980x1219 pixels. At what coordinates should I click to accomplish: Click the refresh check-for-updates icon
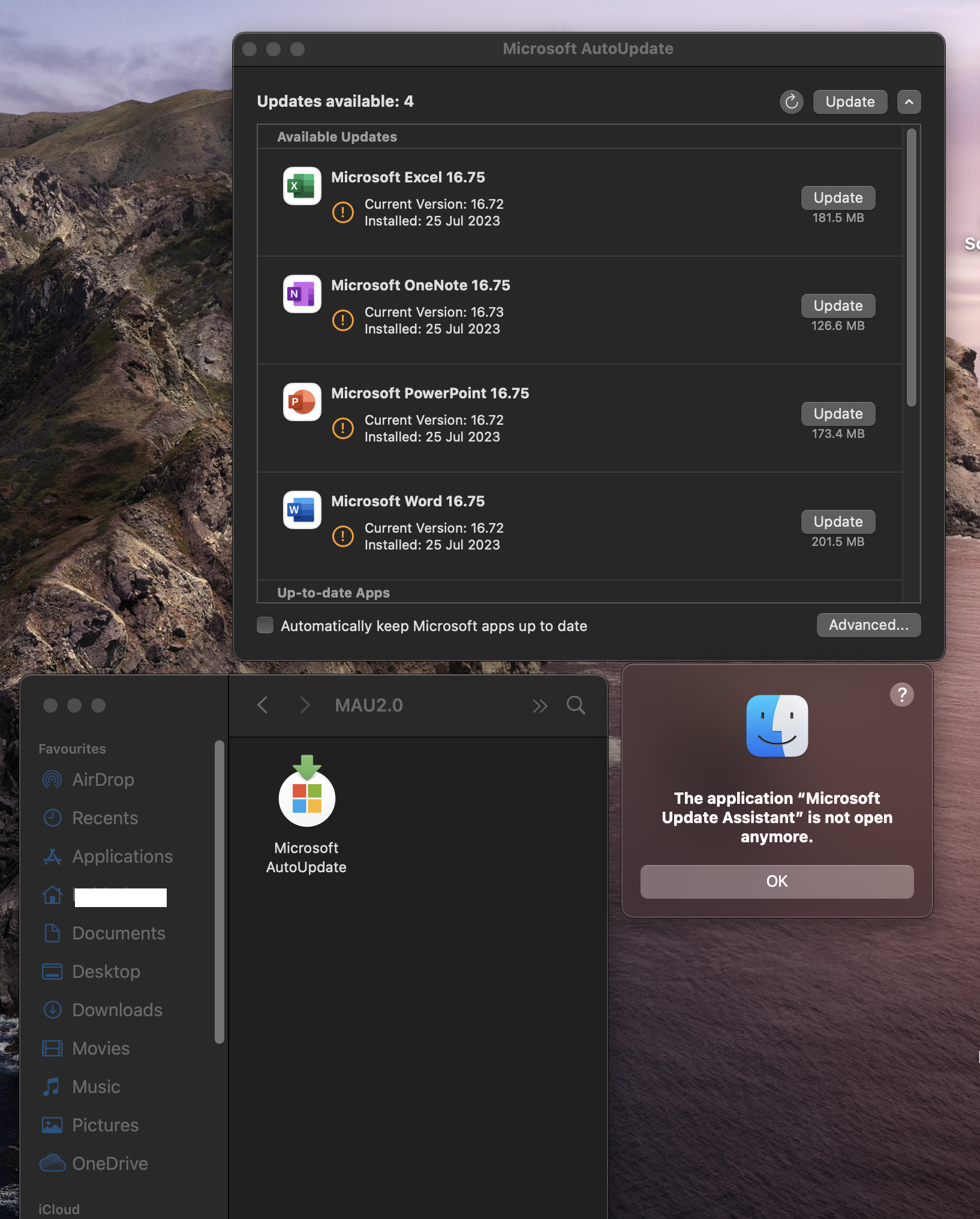coord(792,102)
